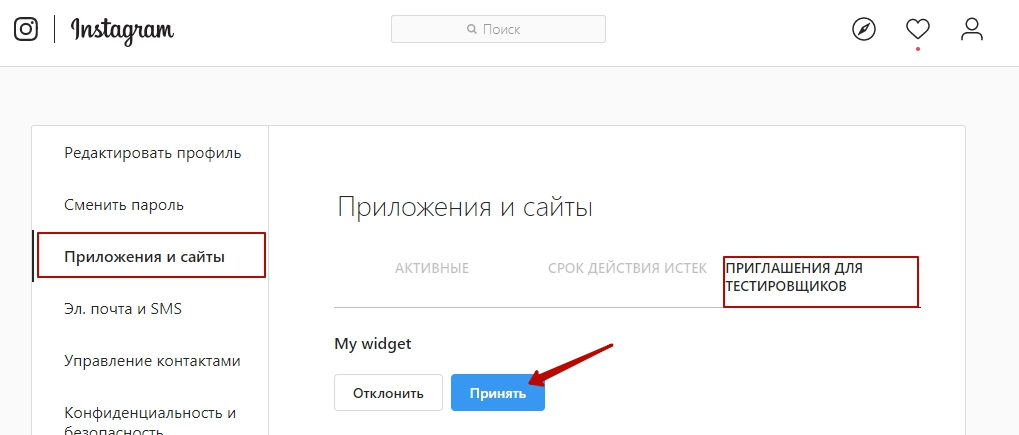Select Сменить пароль in the sidebar
The width and height of the screenshot is (1019, 435).
click(124, 205)
